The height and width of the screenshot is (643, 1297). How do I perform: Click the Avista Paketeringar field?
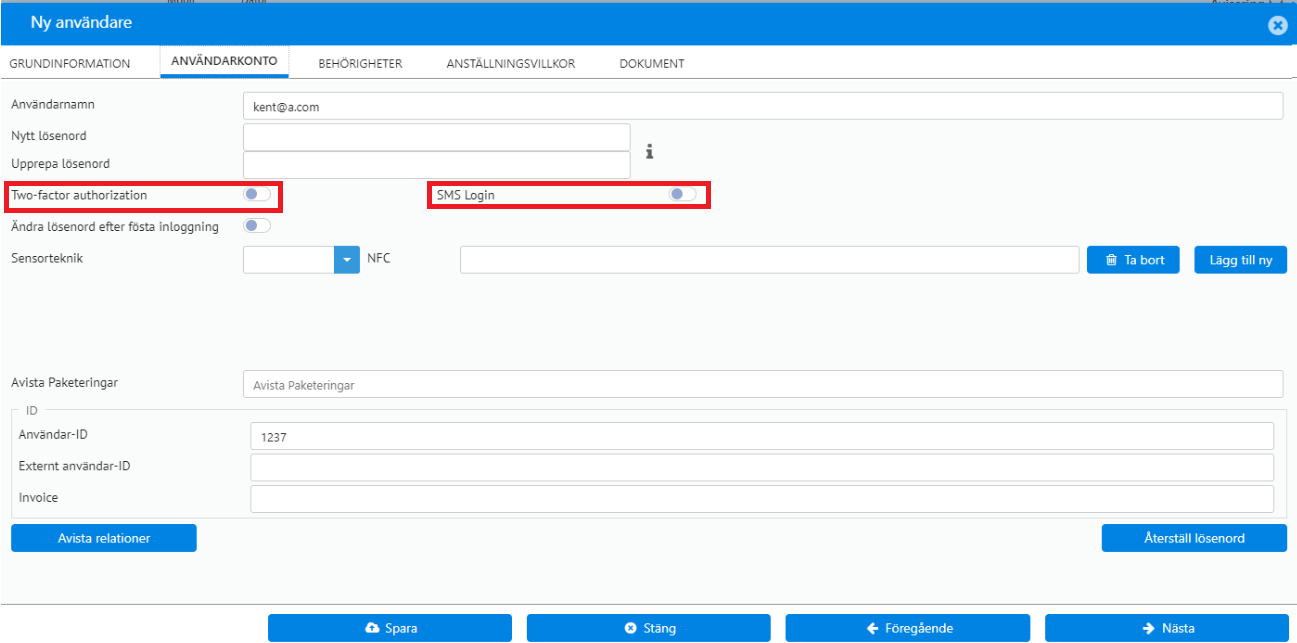[763, 384]
